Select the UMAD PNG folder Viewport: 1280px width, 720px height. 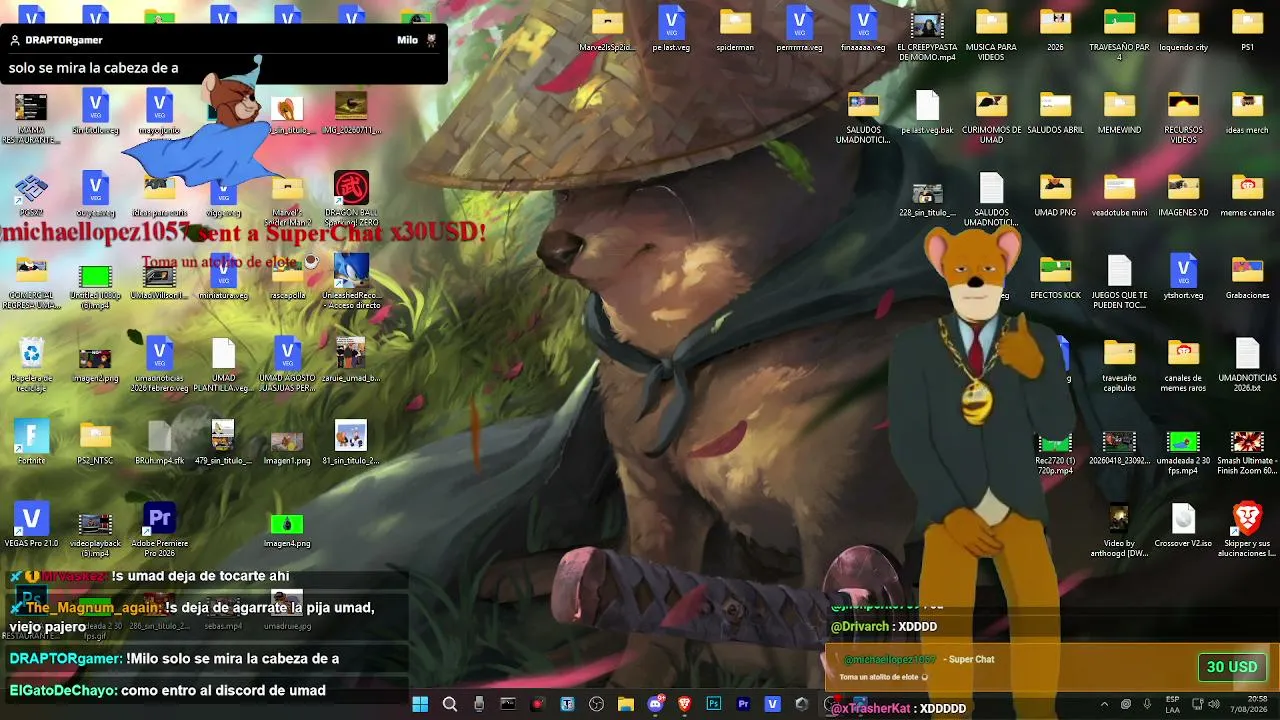[1055, 195]
